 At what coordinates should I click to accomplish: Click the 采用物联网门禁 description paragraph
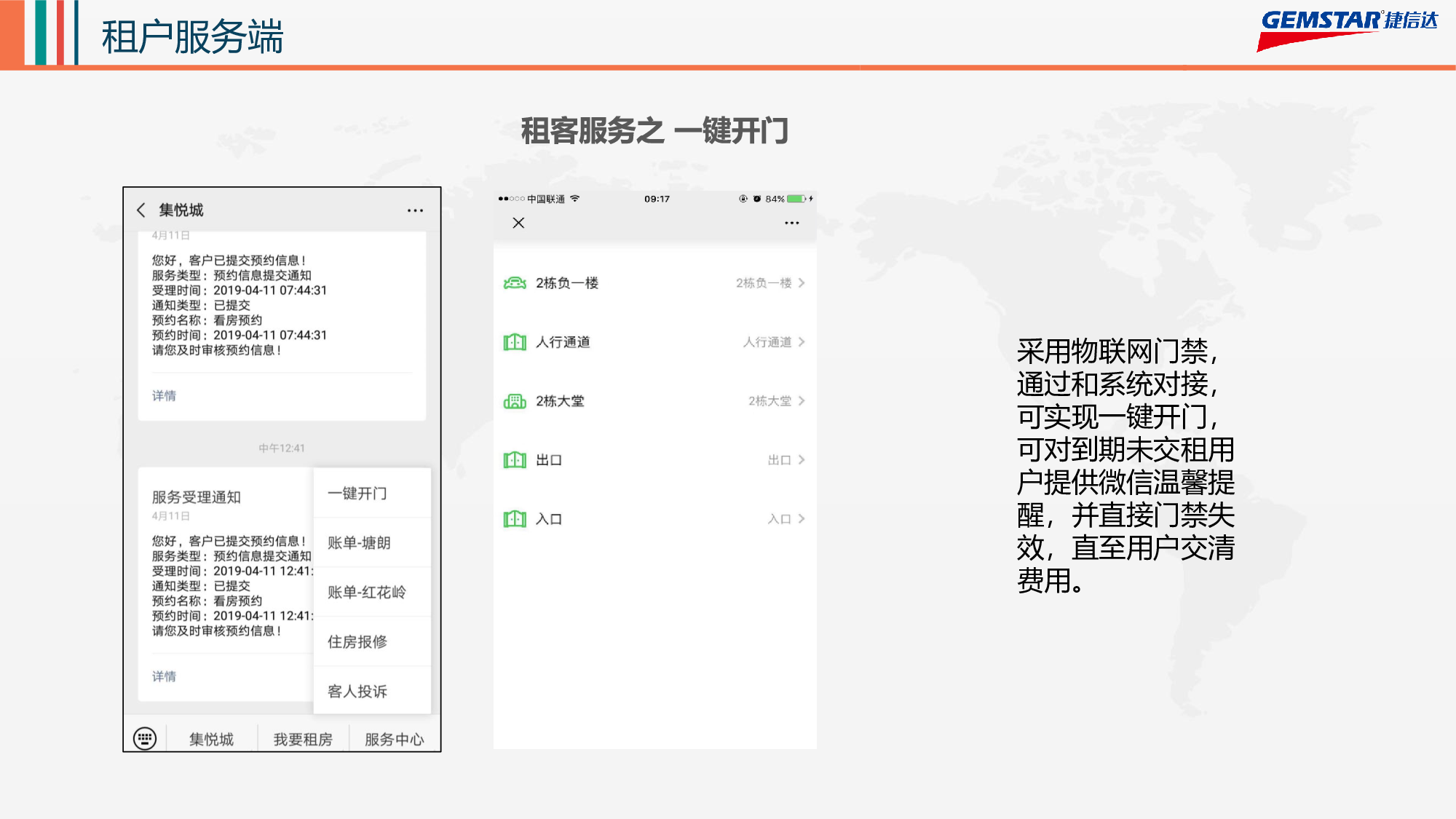[x=1125, y=466]
